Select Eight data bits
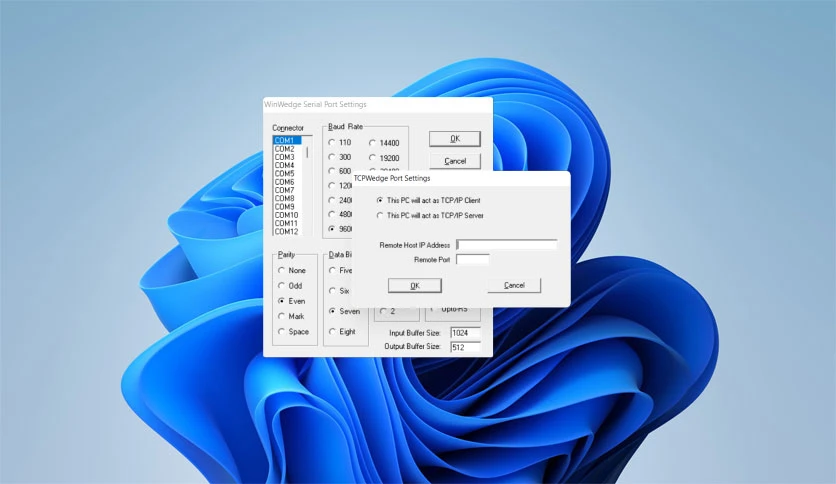The height and width of the screenshot is (484, 836). coord(332,332)
